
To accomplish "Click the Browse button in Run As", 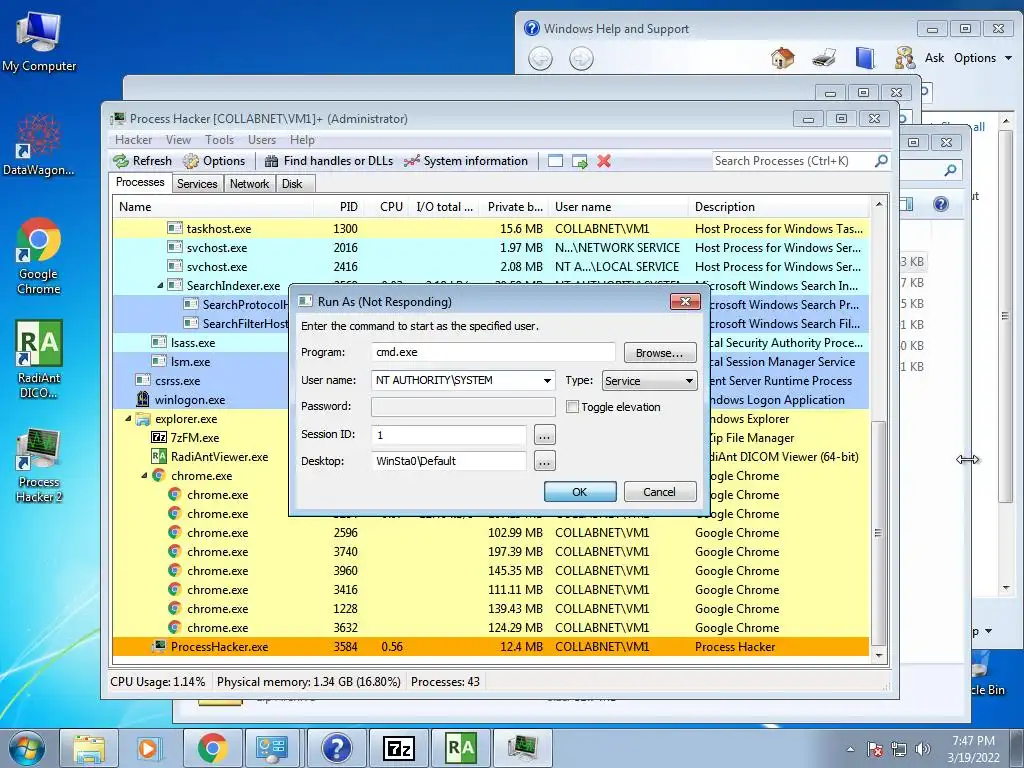I will (x=660, y=353).
